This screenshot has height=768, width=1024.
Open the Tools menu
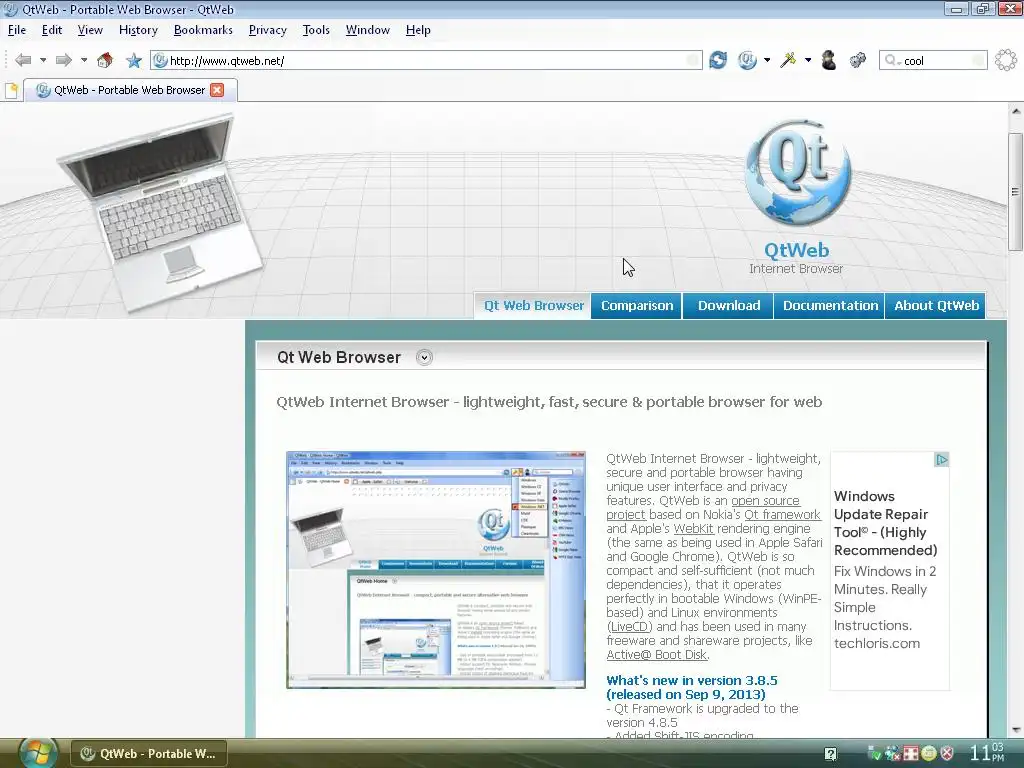pyautogui.click(x=316, y=30)
